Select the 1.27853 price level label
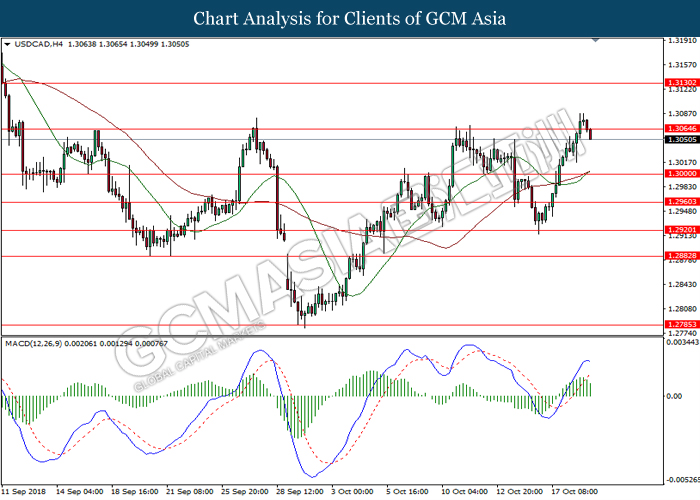Image resolution: width=700 pixels, height=500 pixels. click(682, 325)
